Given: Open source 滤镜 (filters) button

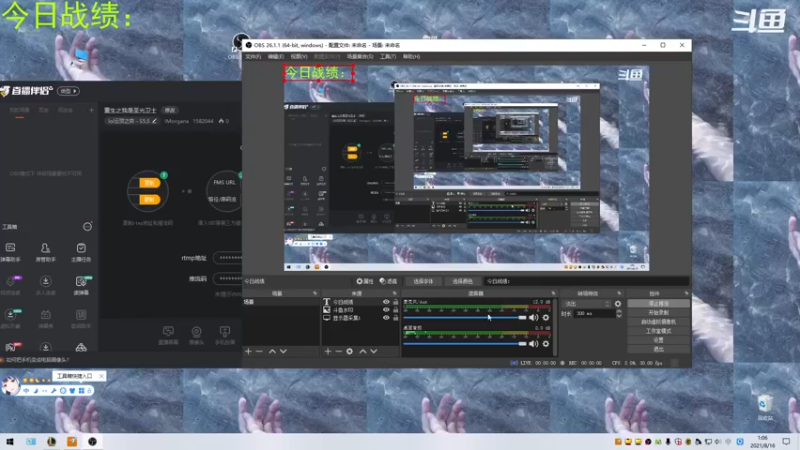Looking at the screenshot, I should (x=388, y=281).
